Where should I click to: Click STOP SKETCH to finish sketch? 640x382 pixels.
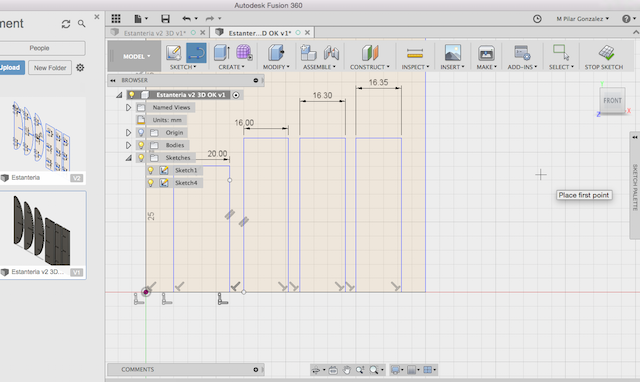[604, 58]
